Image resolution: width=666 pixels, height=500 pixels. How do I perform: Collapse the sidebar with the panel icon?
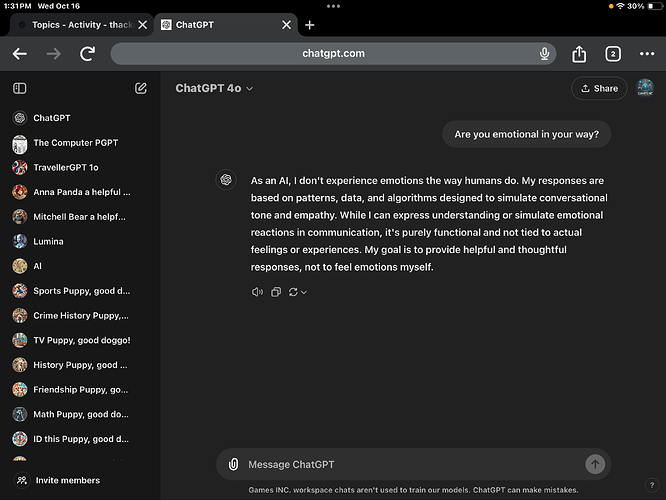pos(20,88)
